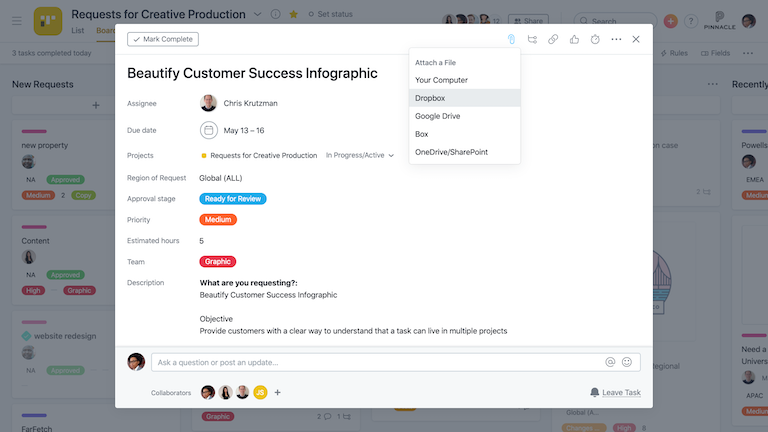Viewport: 768px width, 432px height.
Task: Click the Leave Task bell link
Action: [615, 392]
